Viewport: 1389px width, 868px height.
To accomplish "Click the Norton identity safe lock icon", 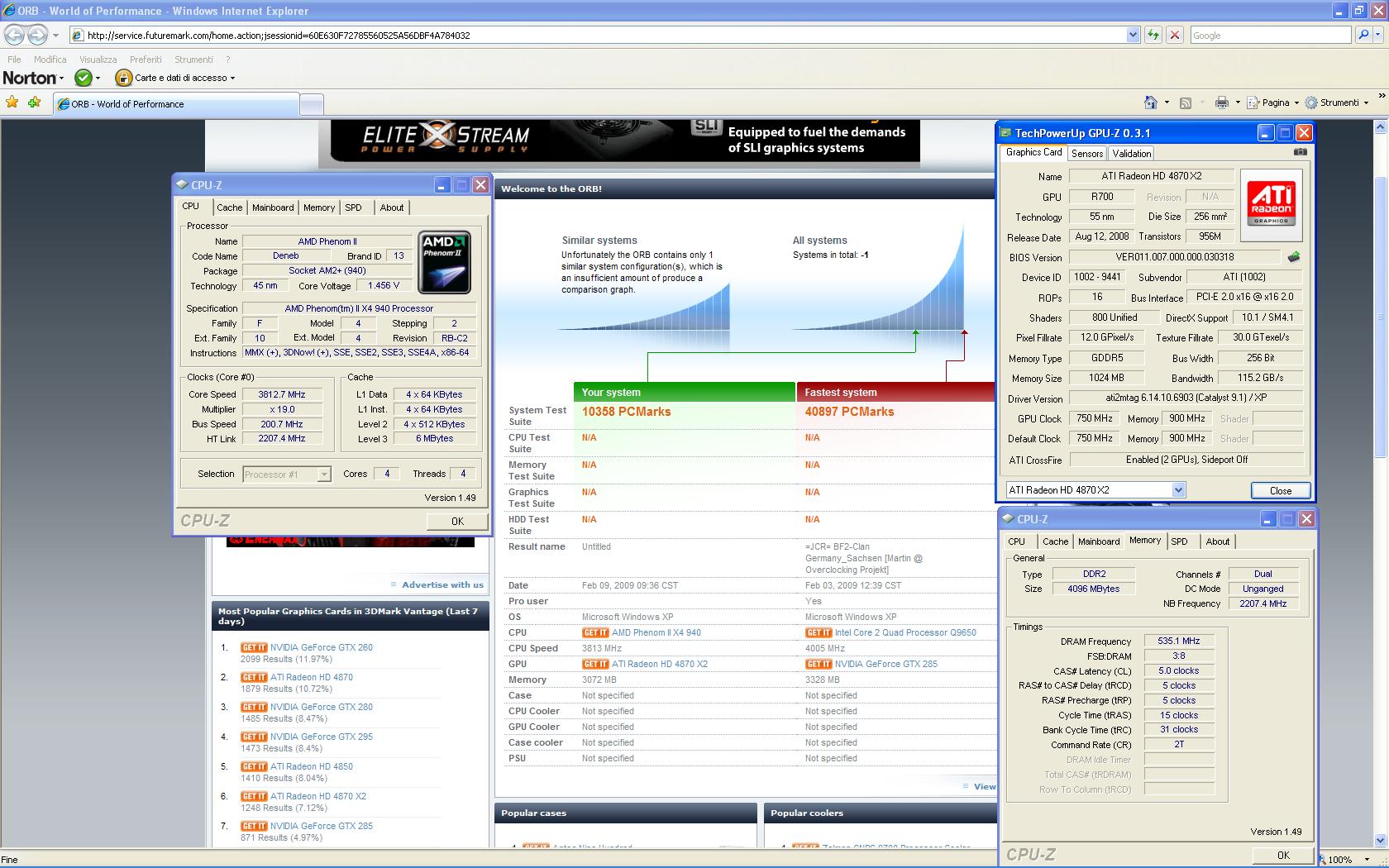I will [x=123, y=78].
